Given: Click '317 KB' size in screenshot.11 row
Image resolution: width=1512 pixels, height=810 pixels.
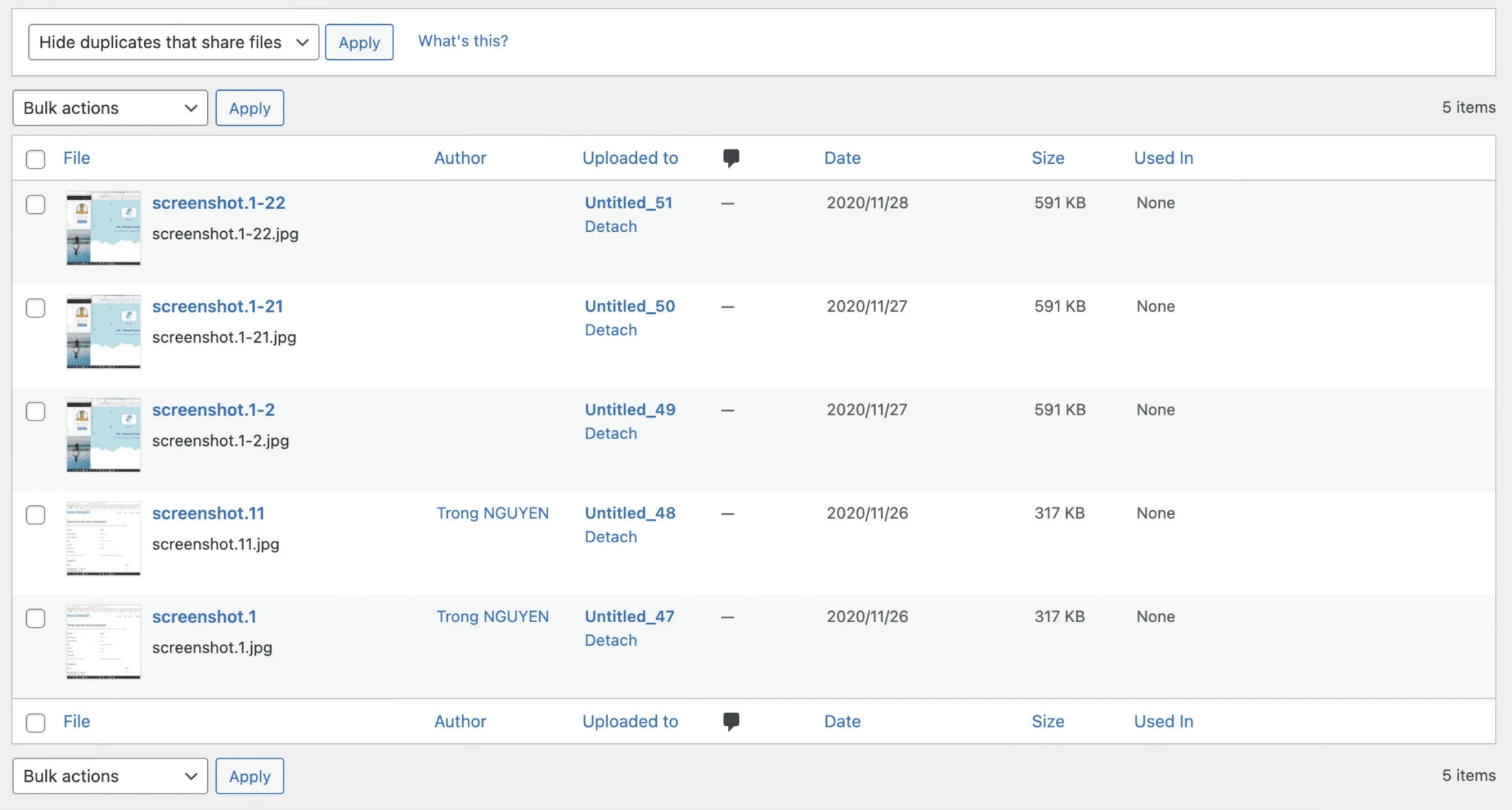Looking at the screenshot, I should coord(1059,513).
